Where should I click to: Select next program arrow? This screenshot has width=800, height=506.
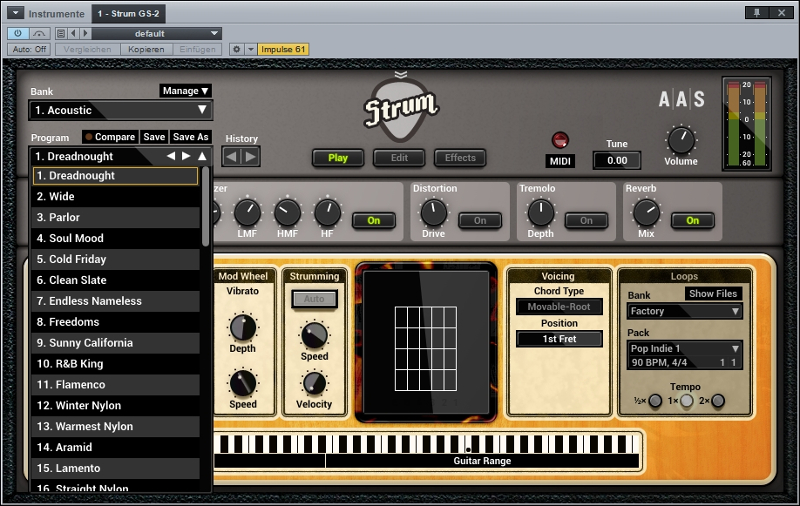tap(186, 156)
